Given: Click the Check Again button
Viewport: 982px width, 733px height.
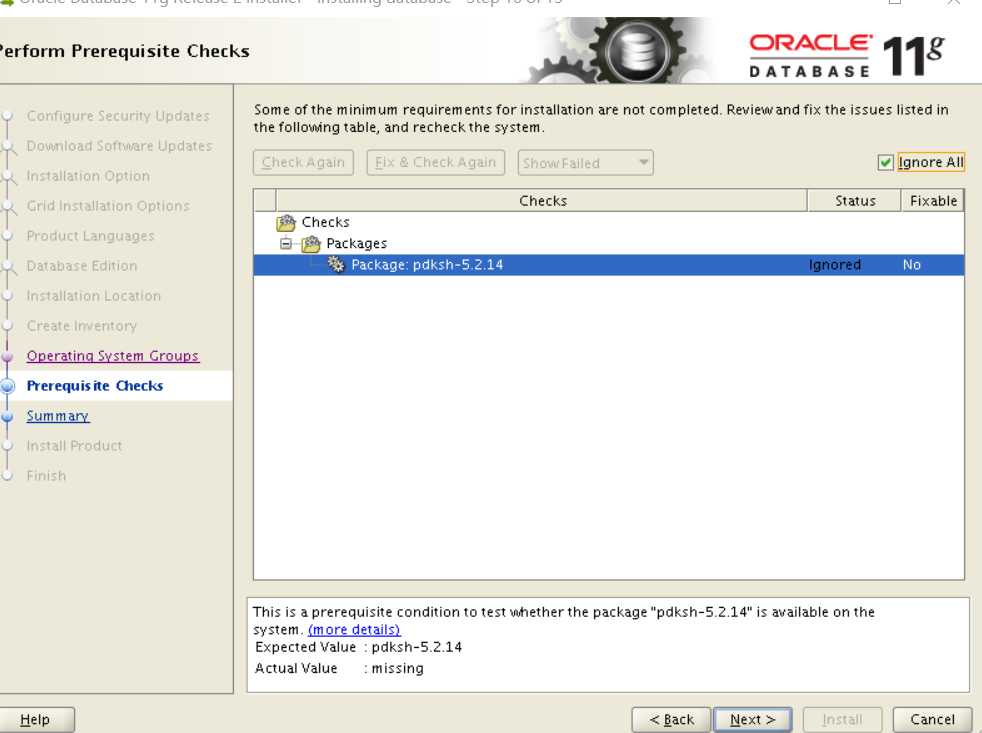Looking at the screenshot, I should click(303, 163).
